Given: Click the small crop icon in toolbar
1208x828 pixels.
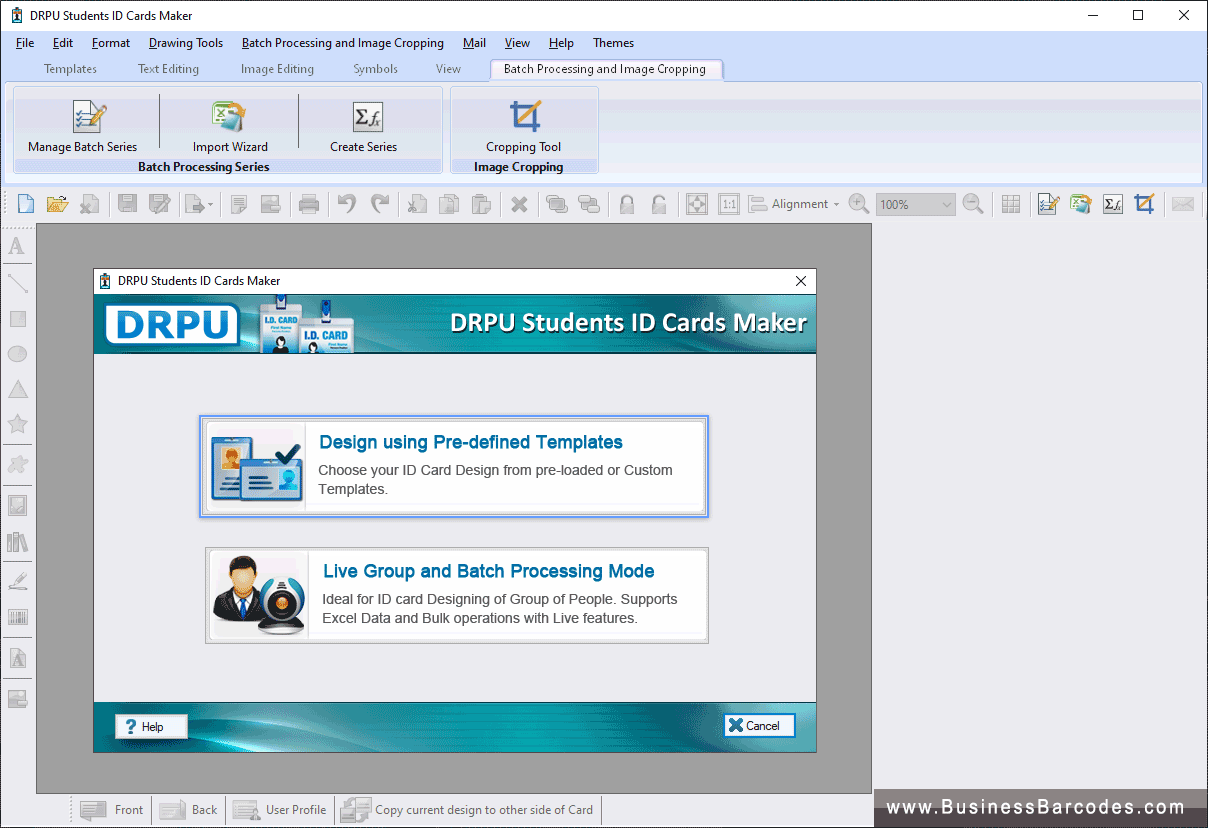Looking at the screenshot, I should pos(1144,204).
